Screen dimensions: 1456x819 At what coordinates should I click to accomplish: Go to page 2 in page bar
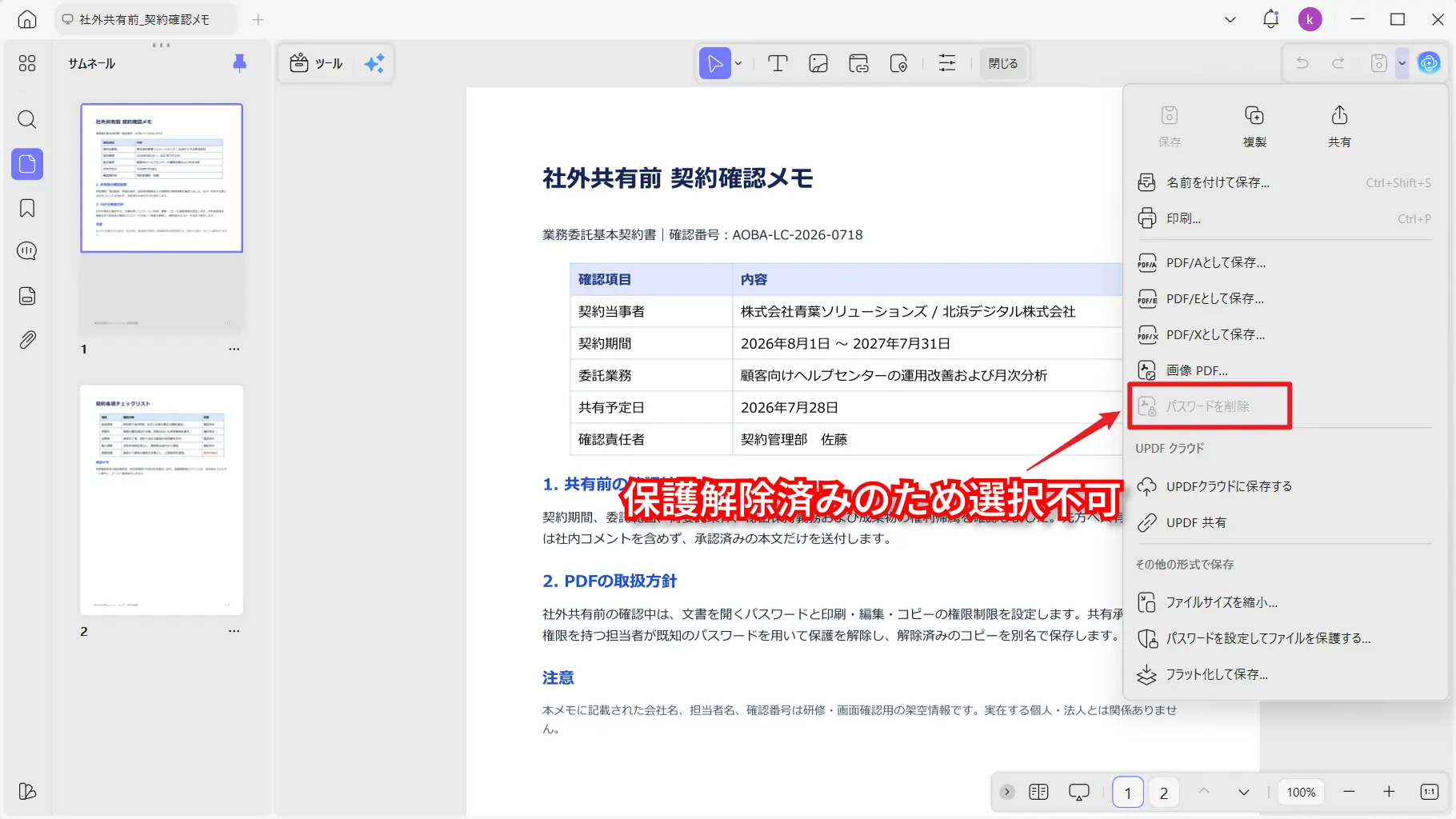click(1164, 793)
